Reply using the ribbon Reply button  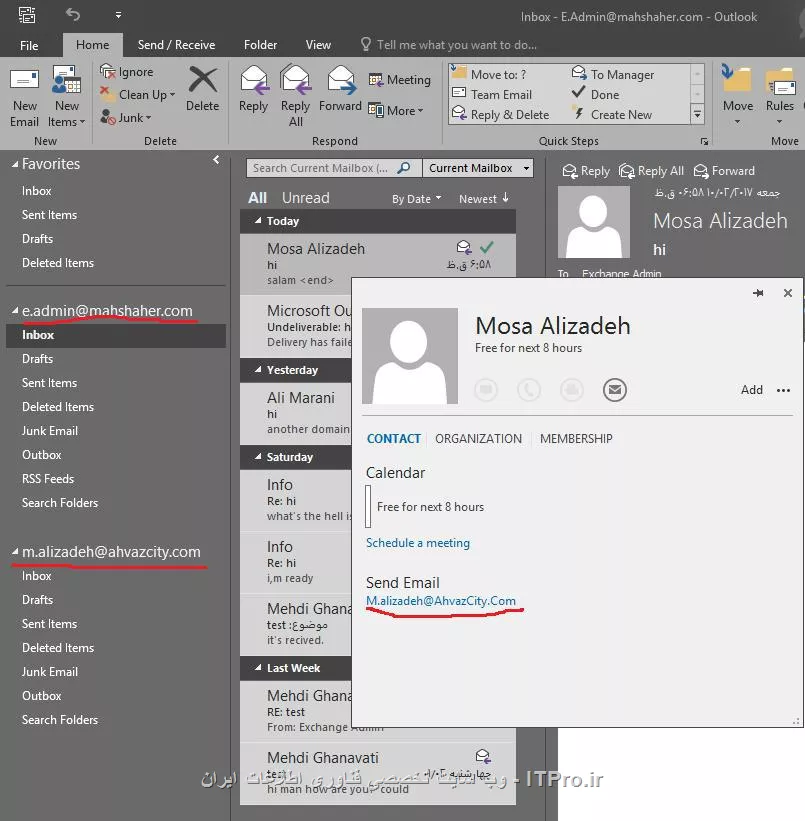tap(253, 89)
